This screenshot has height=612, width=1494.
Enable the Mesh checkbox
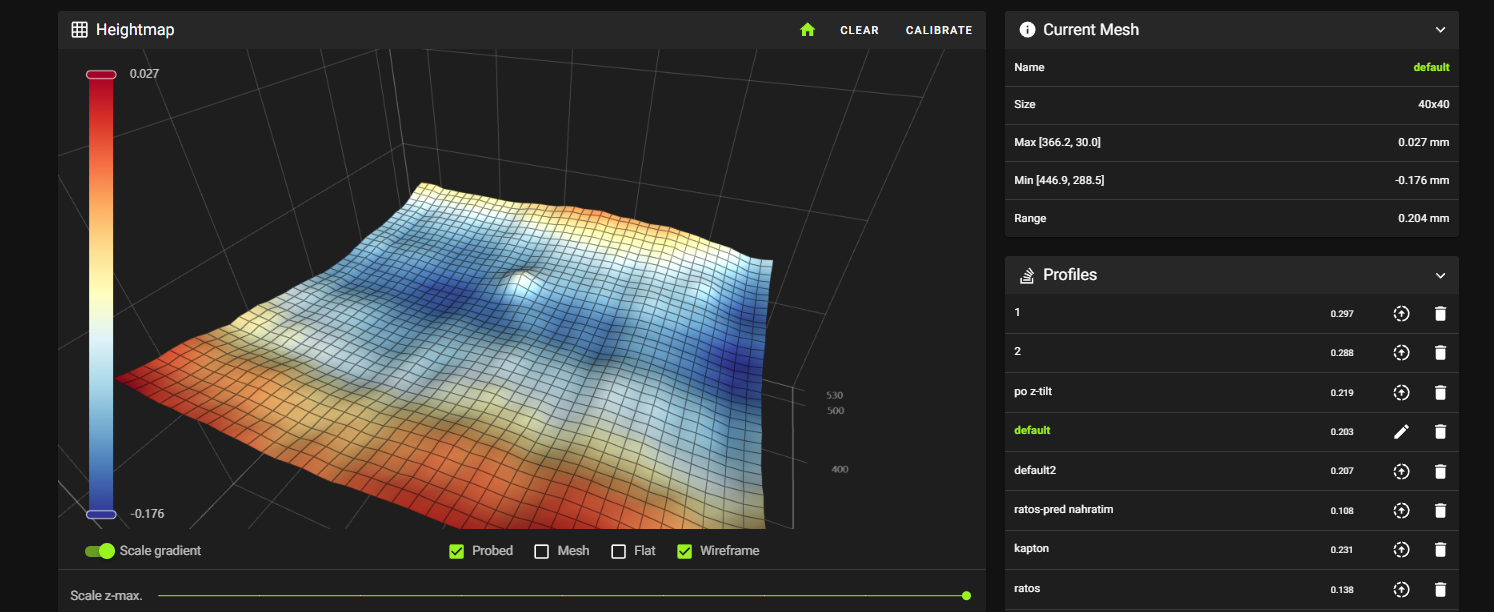point(542,551)
